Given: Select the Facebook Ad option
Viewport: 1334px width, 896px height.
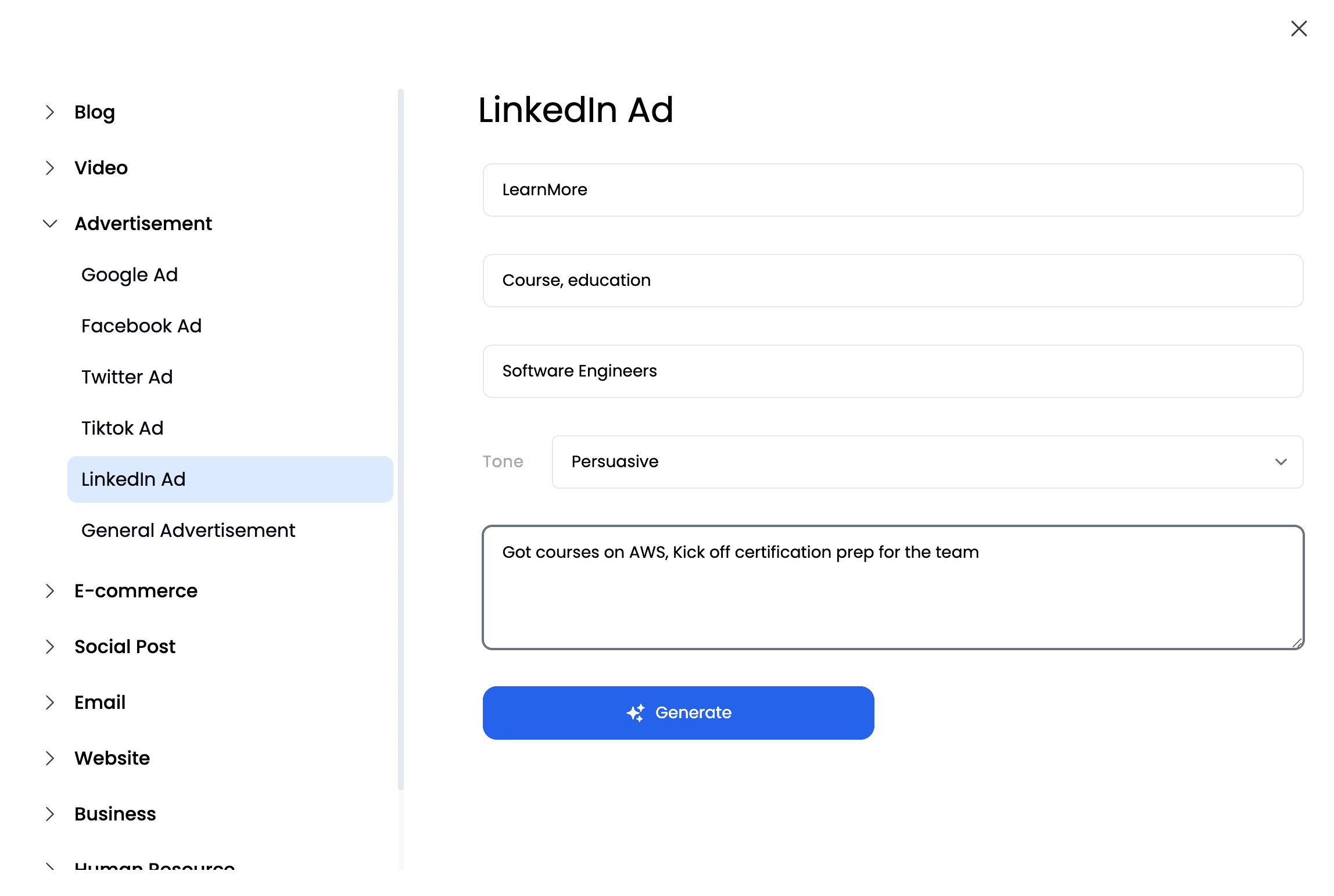Looking at the screenshot, I should 141,325.
